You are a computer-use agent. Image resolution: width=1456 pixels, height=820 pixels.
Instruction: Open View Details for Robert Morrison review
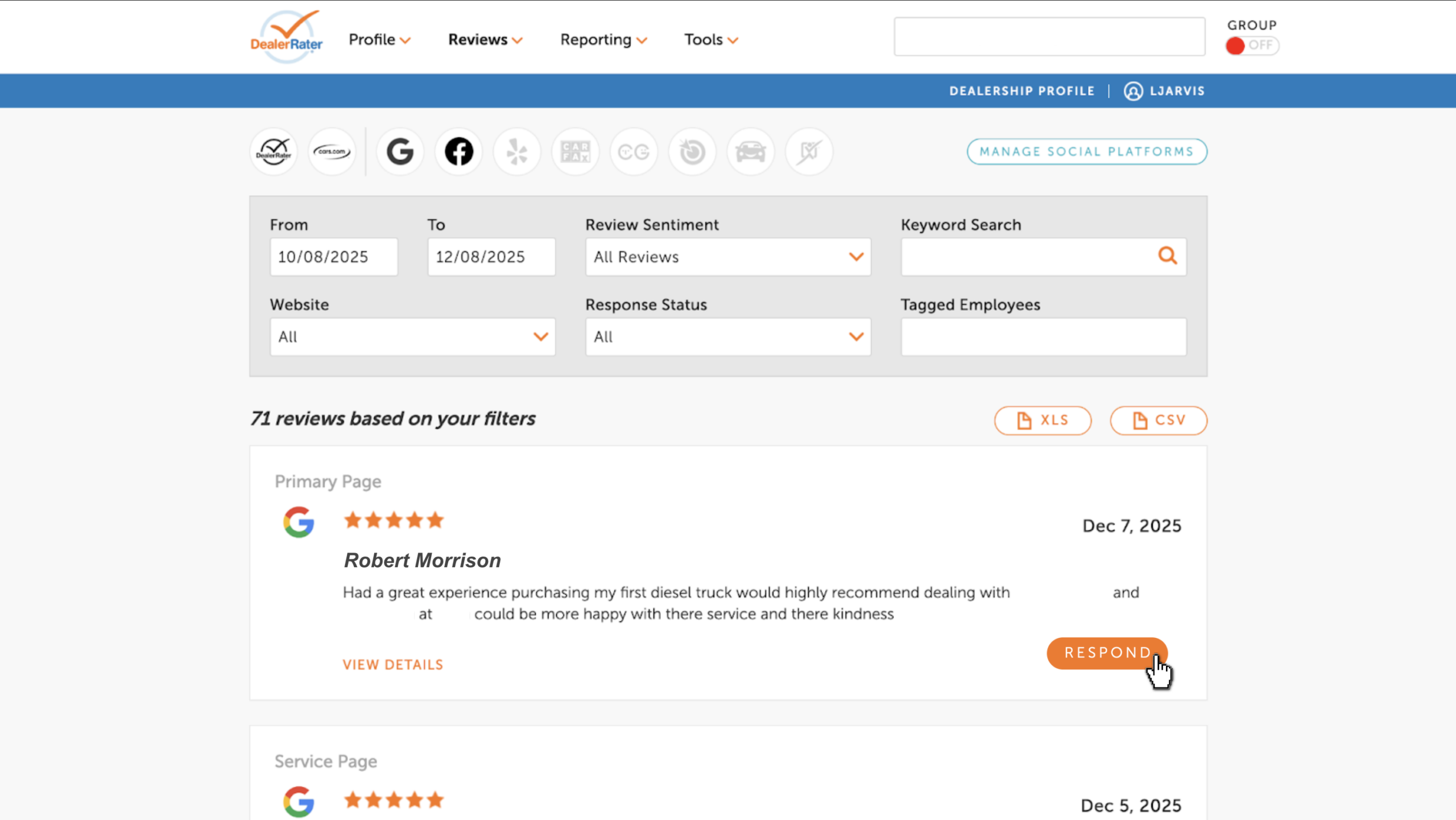[393, 665]
